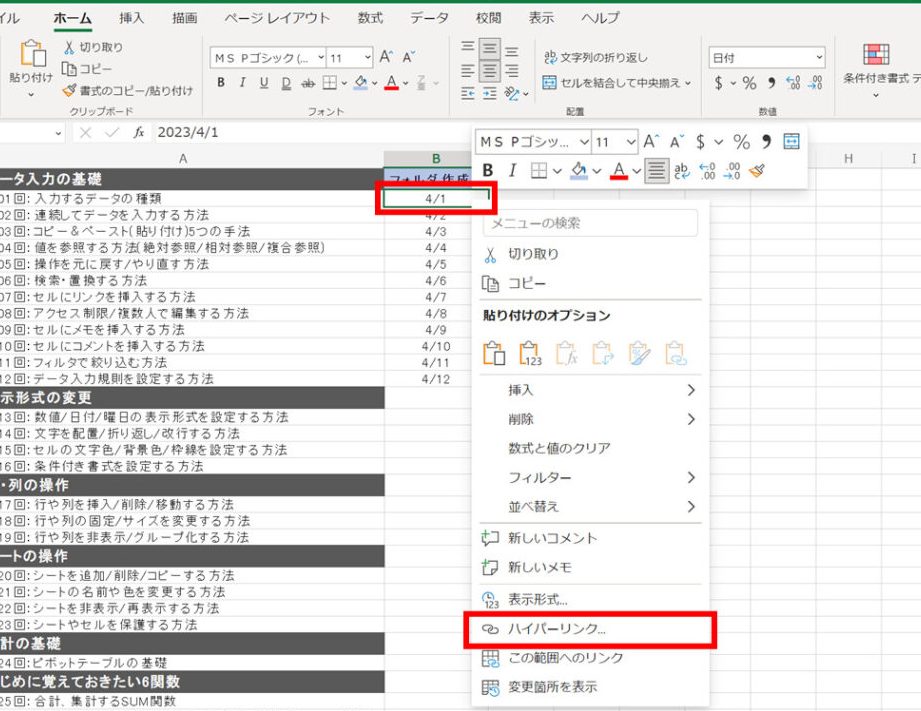Viewport: 921px width, 711px height.
Task: Click ribbon currency format icon
Action: [718, 83]
